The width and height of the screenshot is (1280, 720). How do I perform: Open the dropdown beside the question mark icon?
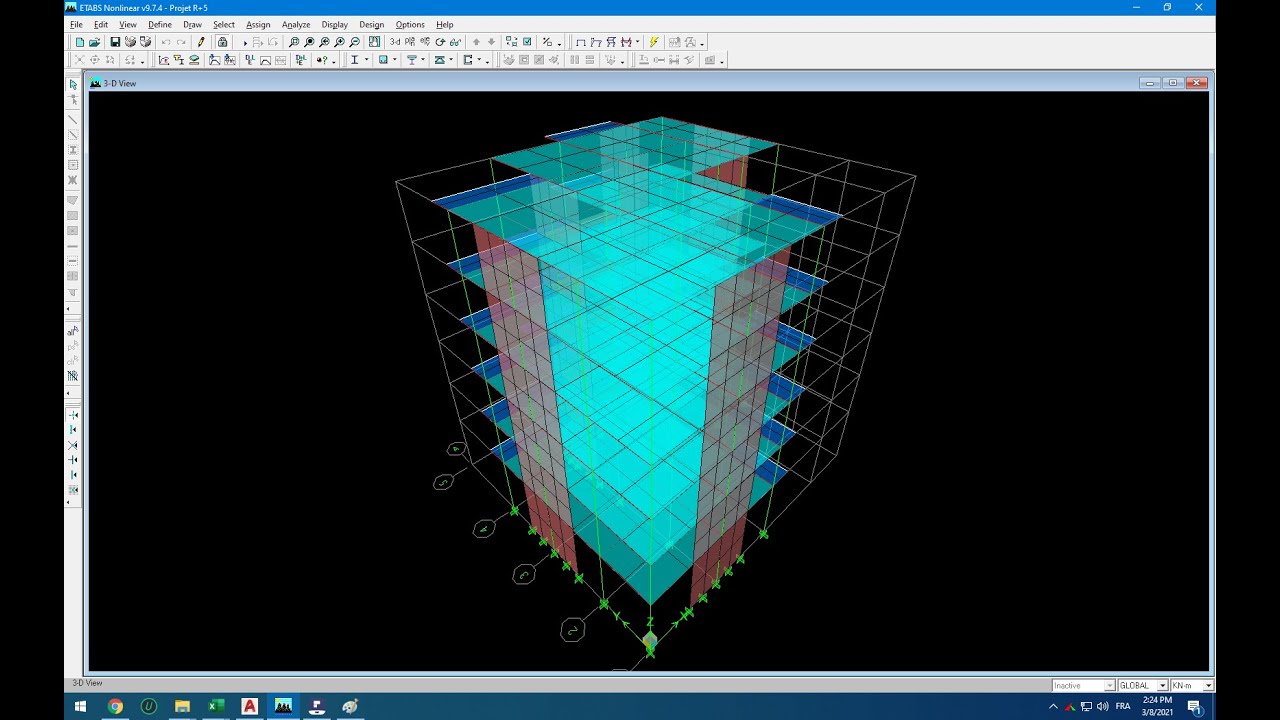[x=334, y=60]
